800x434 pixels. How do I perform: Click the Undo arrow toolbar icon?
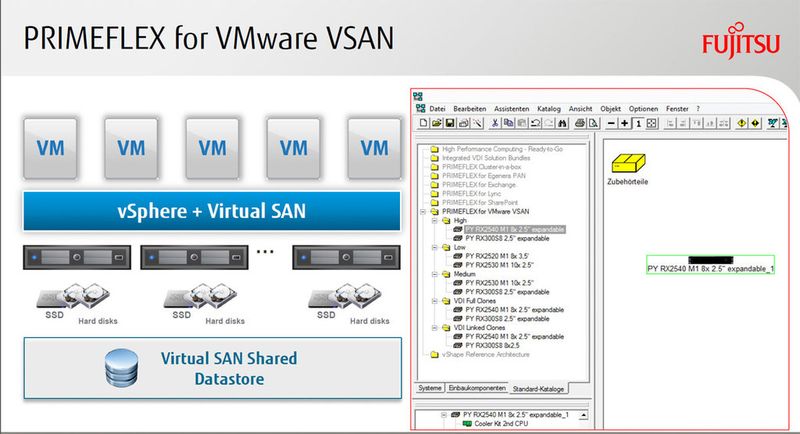(x=535, y=123)
